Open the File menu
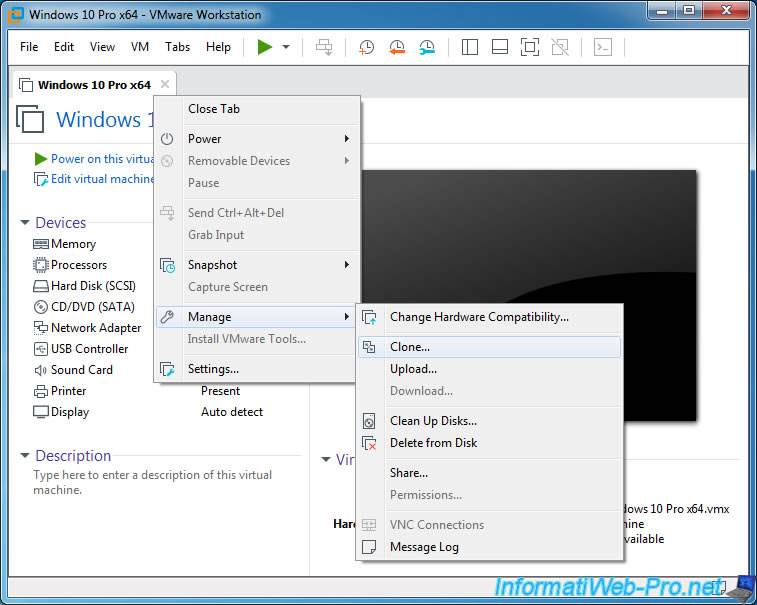 (29, 47)
